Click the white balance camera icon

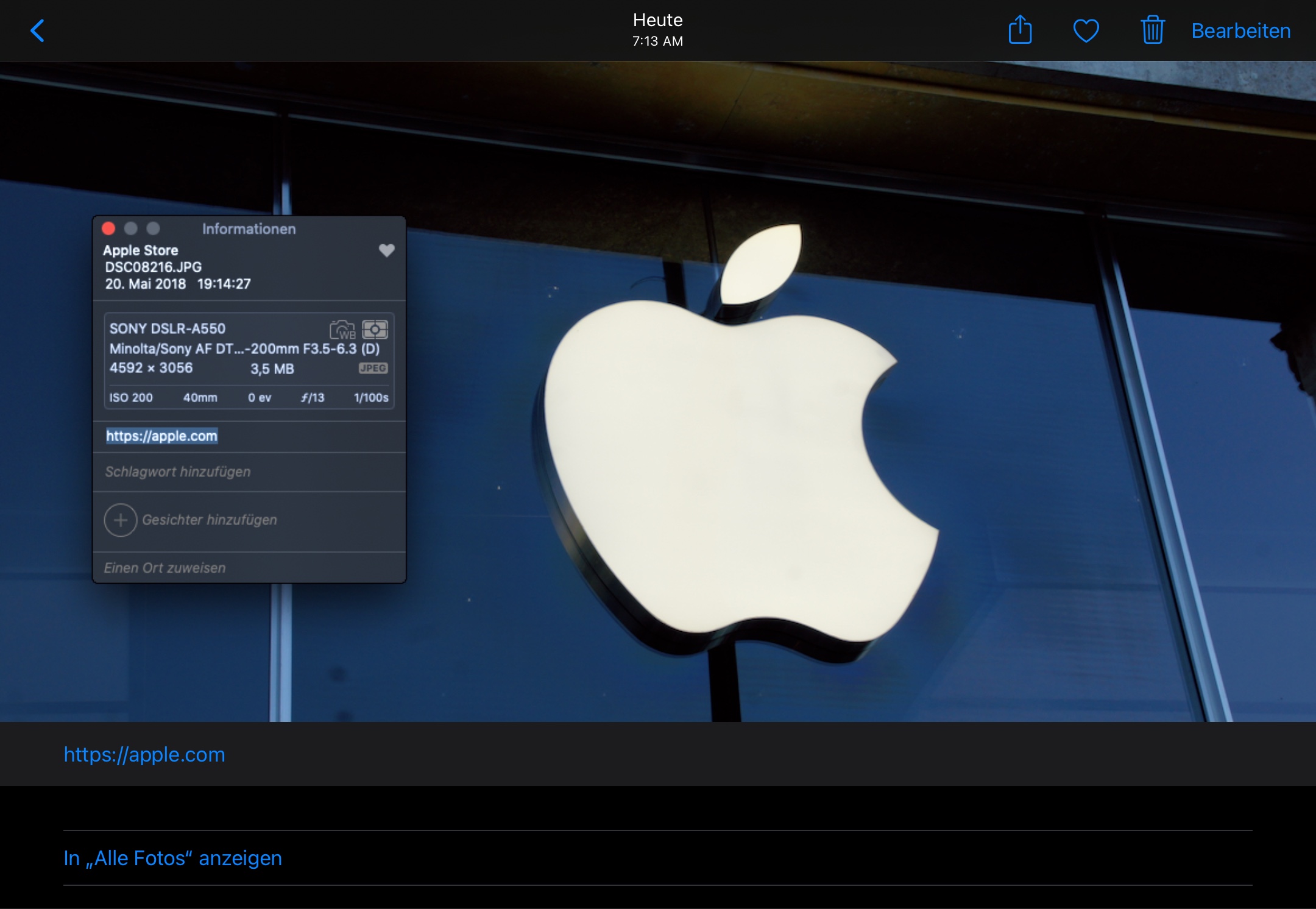click(342, 330)
